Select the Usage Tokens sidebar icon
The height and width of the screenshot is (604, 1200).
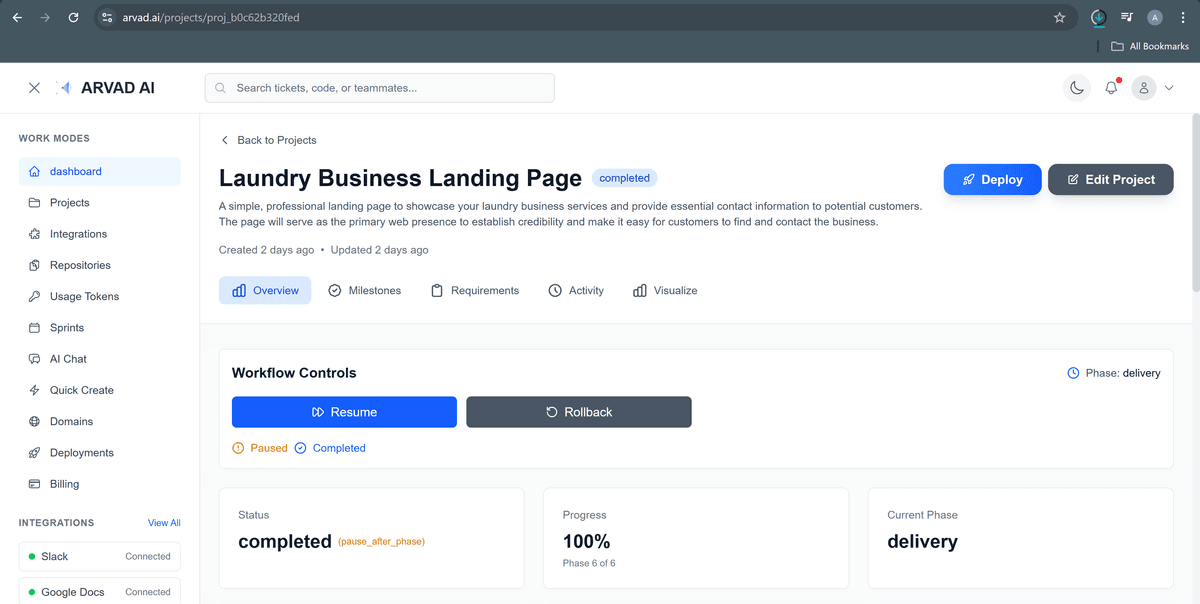33,296
